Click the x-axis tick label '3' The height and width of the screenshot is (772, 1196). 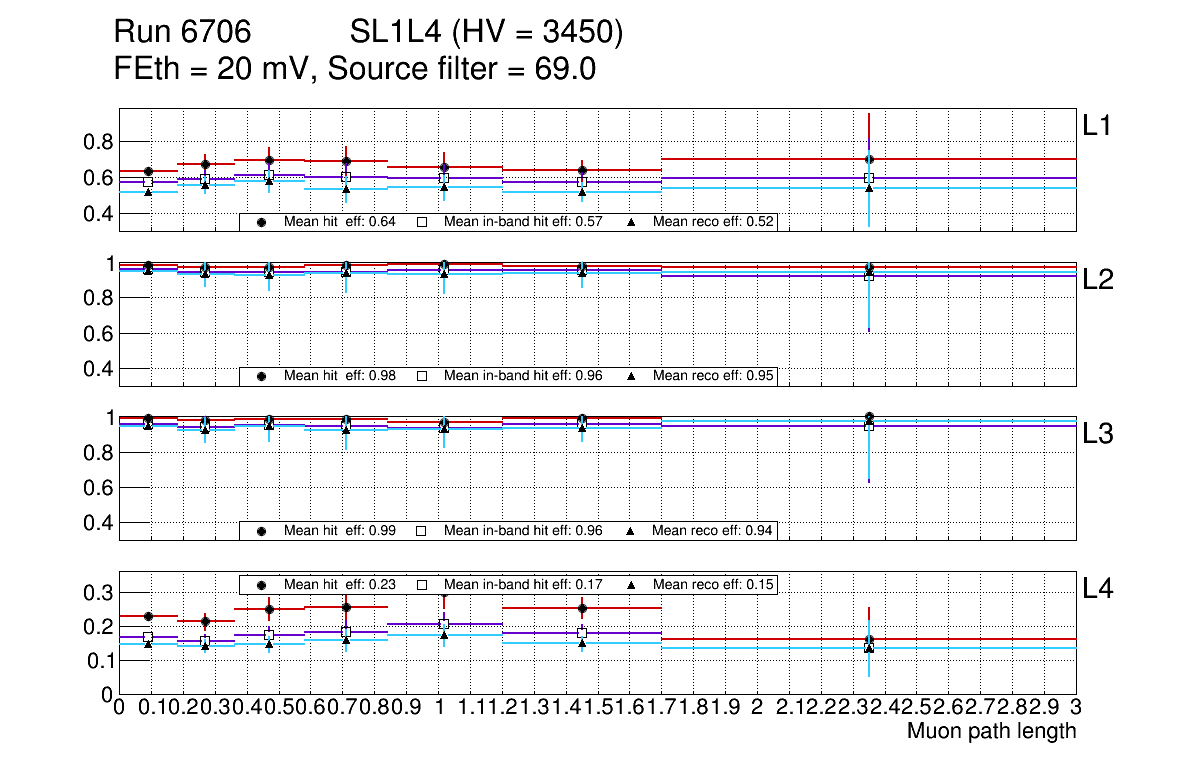pyautogui.click(x=1075, y=708)
